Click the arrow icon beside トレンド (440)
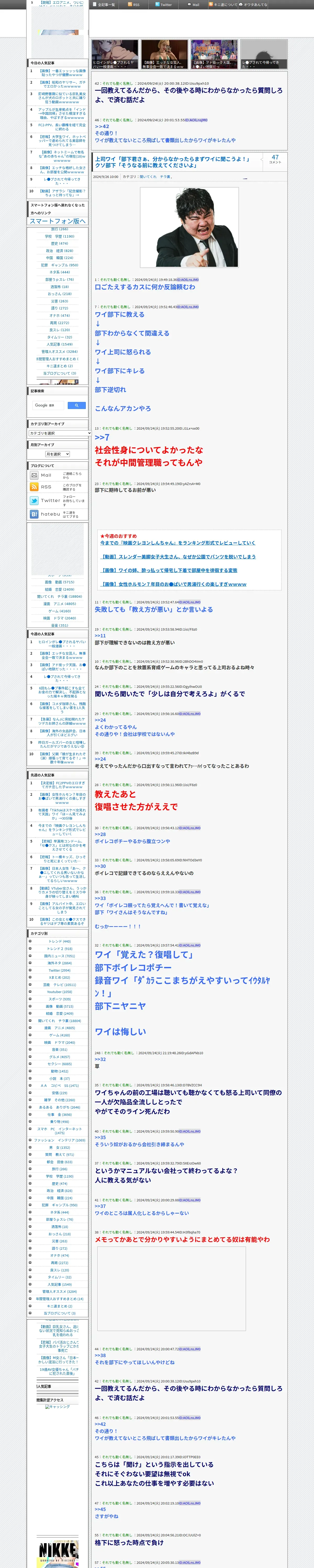This screenshot has height=1568, width=314. click(30, 941)
